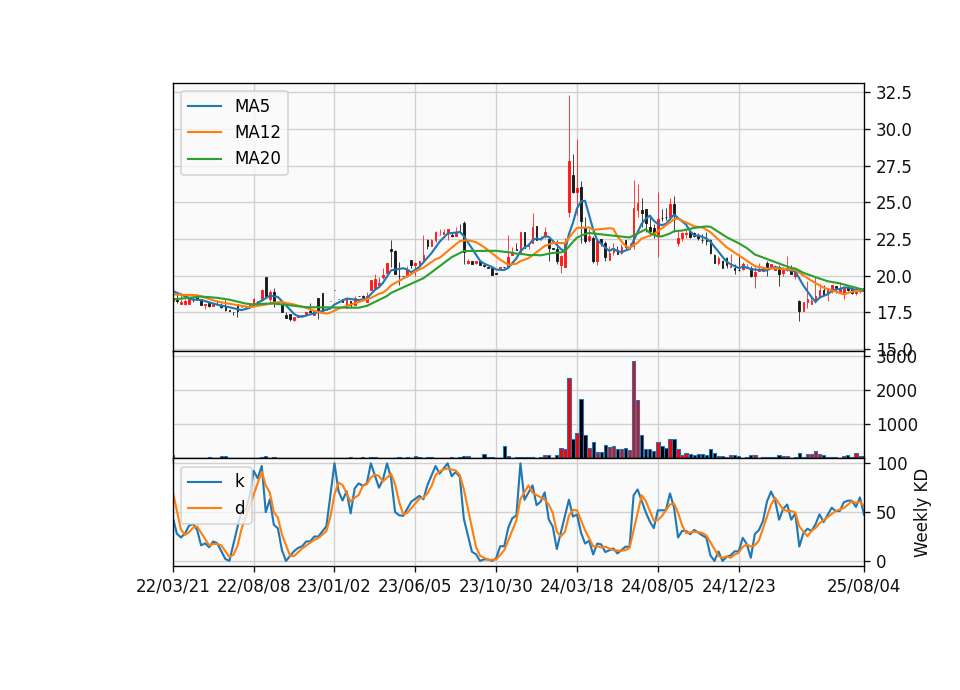This screenshot has width=960, height=690.
Task: Click the 24/03/18 date label
Action: tap(577, 586)
